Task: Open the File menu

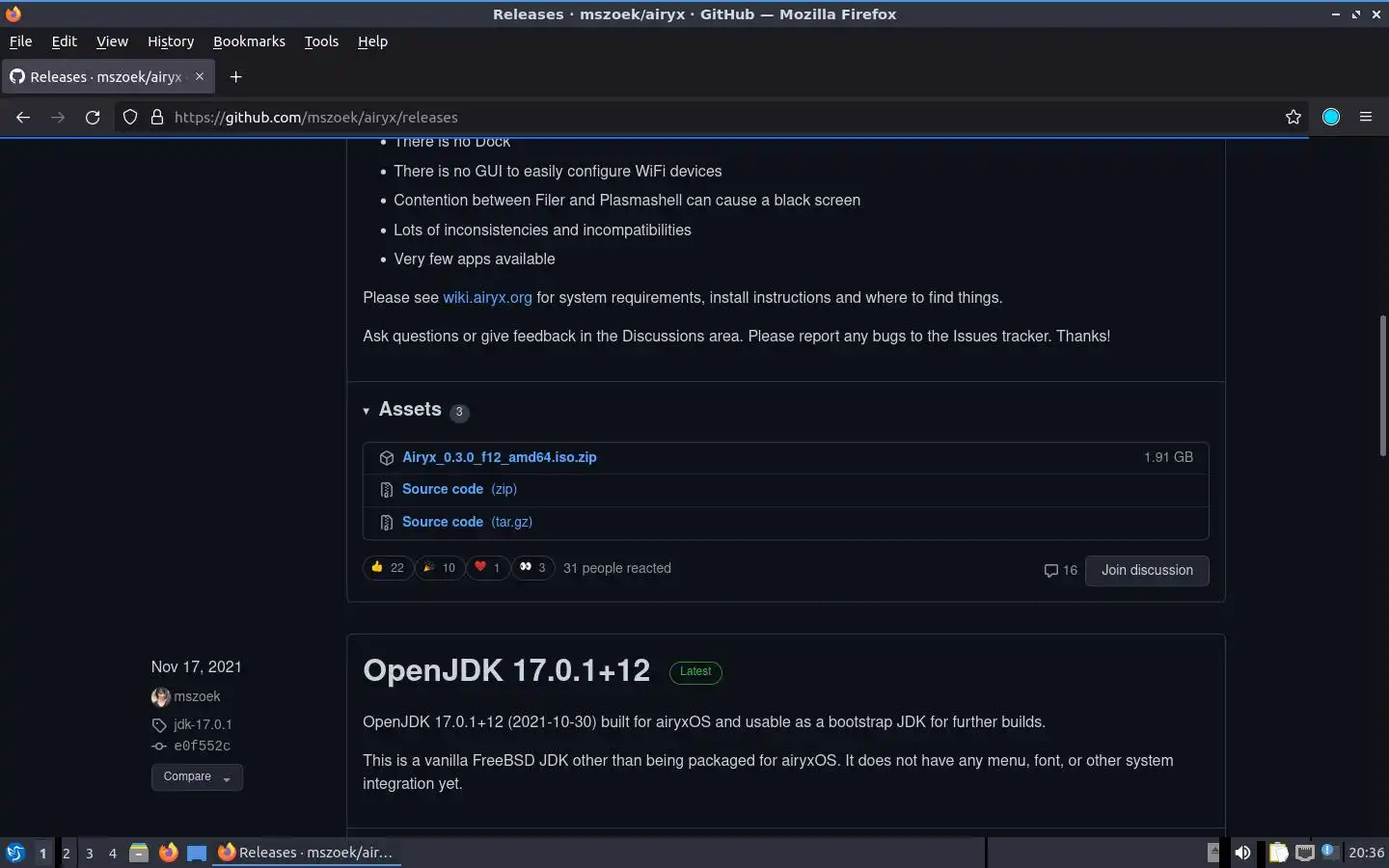Action: pyautogui.click(x=20, y=41)
